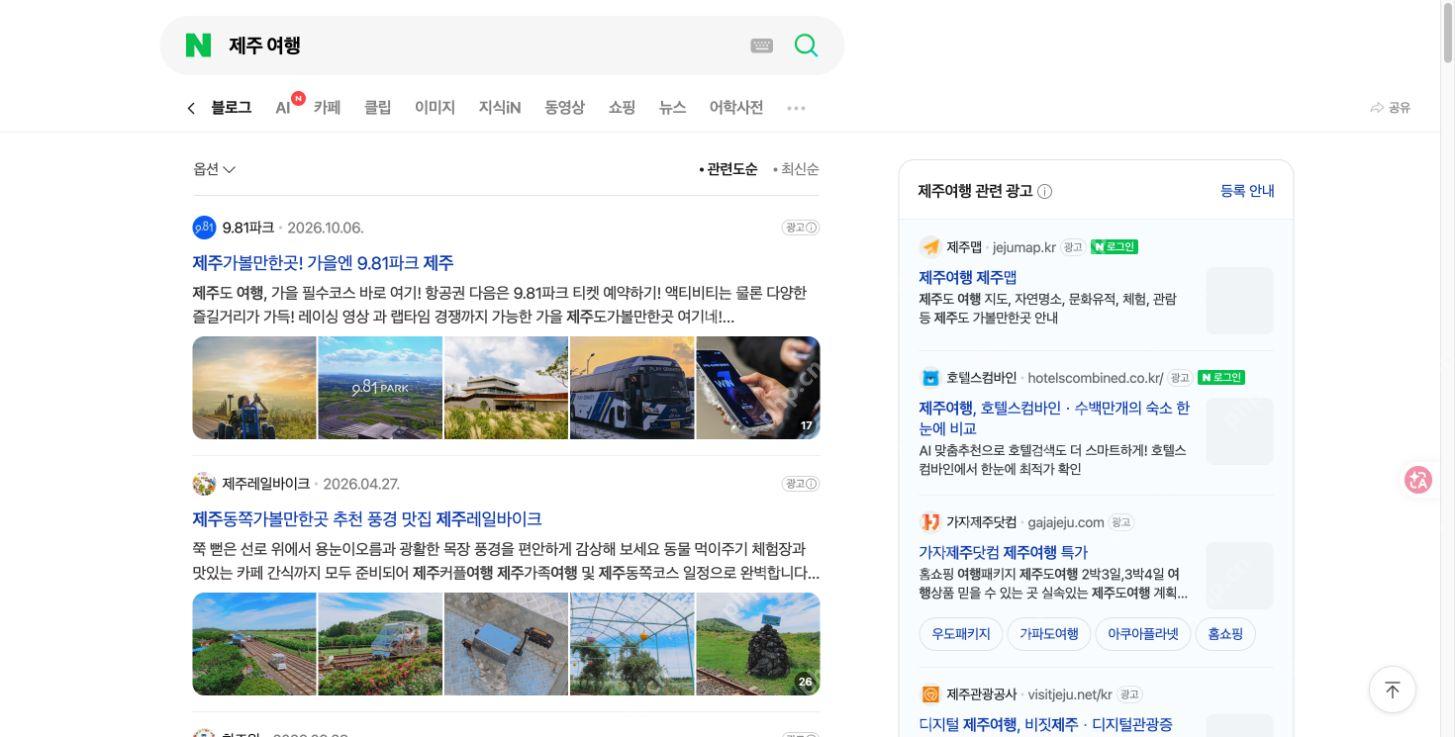Click the 제주맵 advertiser logo icon
This screenshot has height=737, width=1455.
(x=930, y=247)
